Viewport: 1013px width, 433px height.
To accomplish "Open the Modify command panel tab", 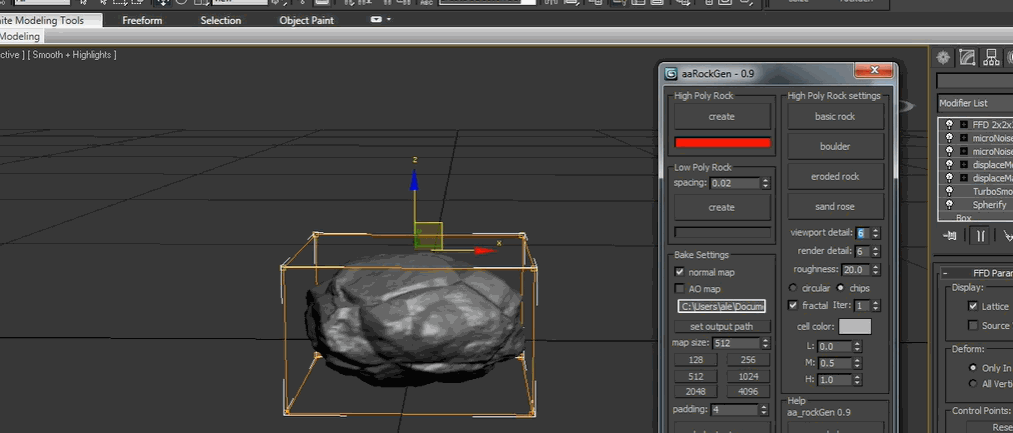I will click(967, 58).
